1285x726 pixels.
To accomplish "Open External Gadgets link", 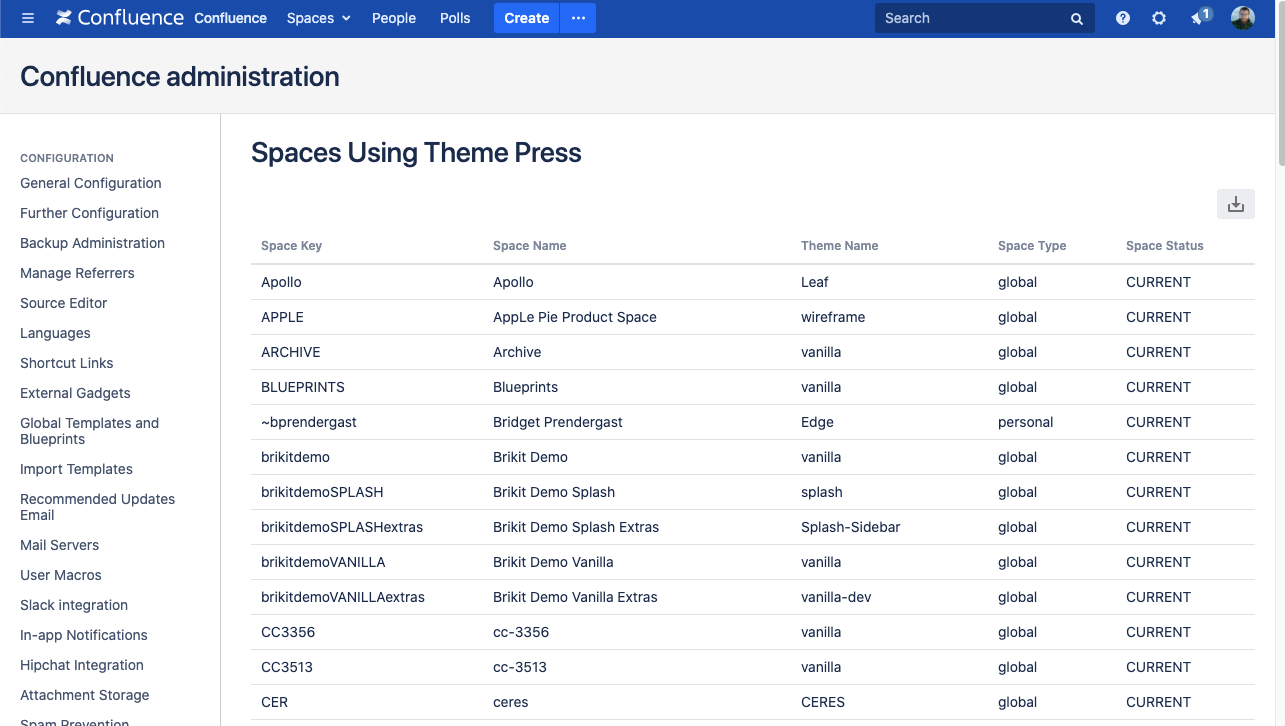I will click(75, 393).
